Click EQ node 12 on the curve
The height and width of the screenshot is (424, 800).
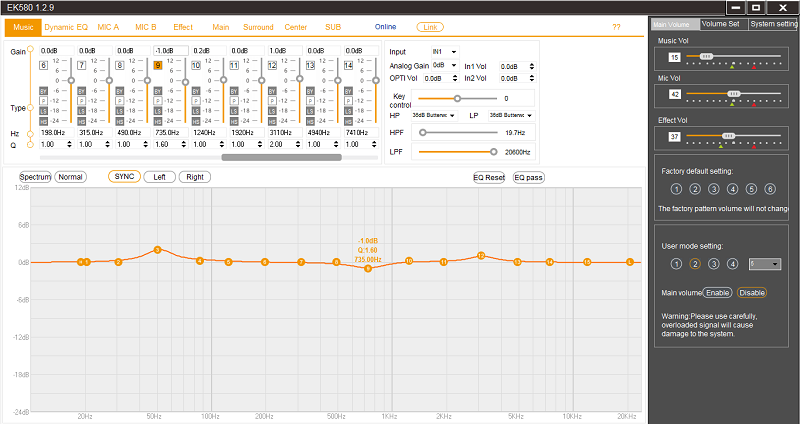[481, 255]
